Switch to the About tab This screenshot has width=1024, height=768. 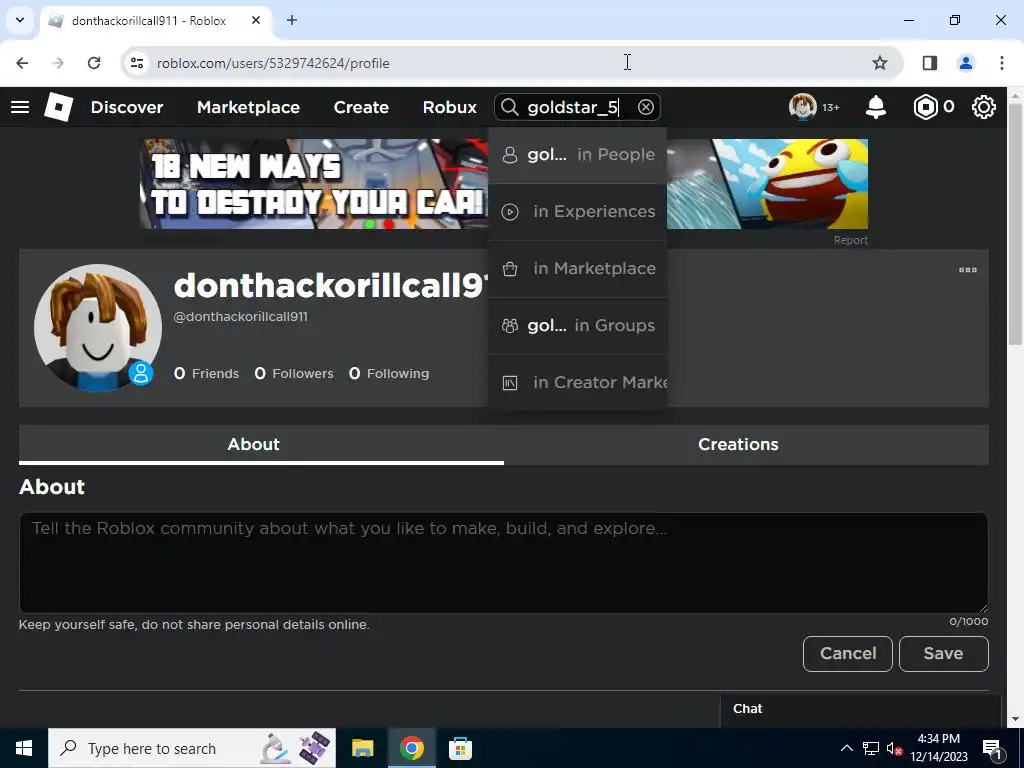click(261, 445)
